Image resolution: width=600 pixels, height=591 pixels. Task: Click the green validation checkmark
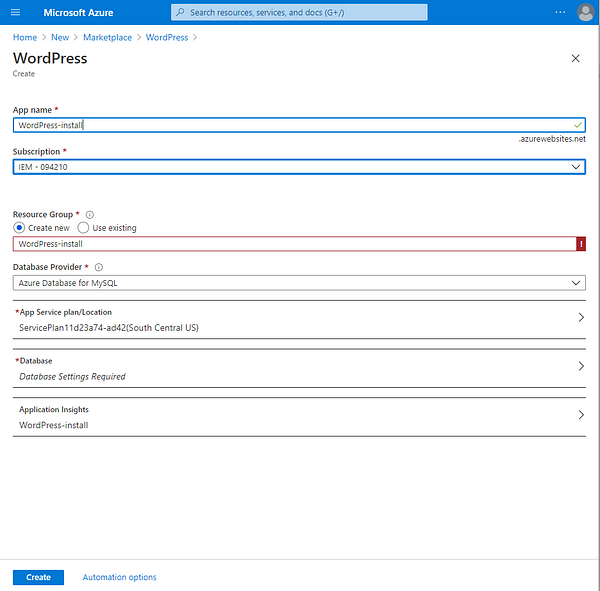pyautogui.click(x=578, y=125)
